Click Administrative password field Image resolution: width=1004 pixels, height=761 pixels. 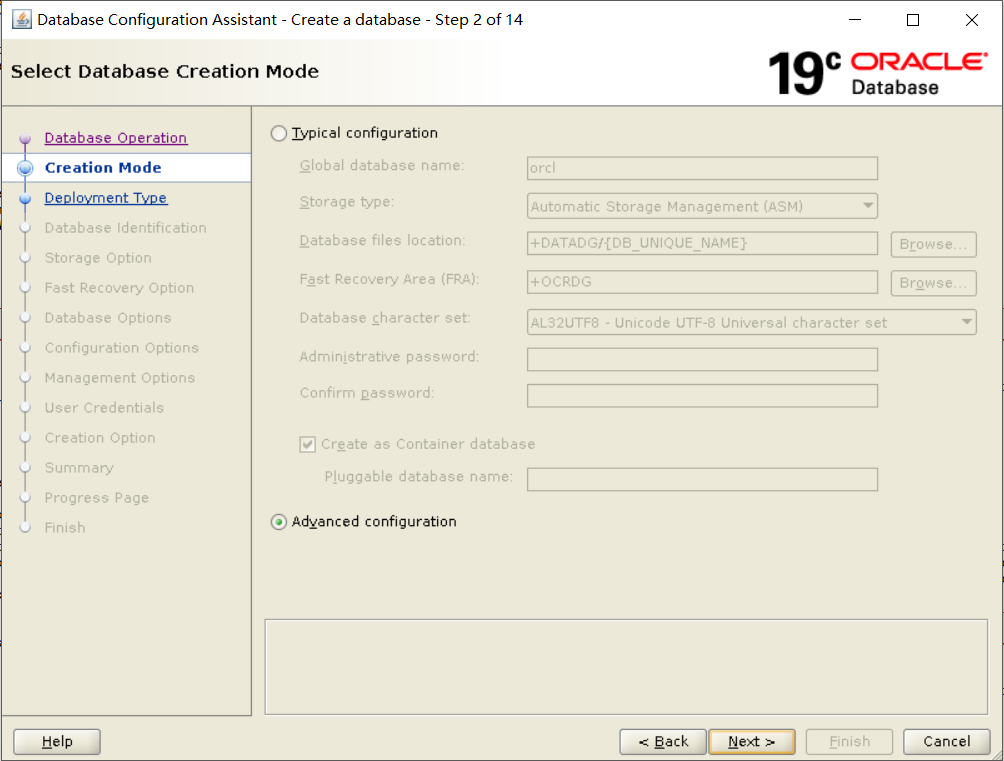click(x=702, y=359)
